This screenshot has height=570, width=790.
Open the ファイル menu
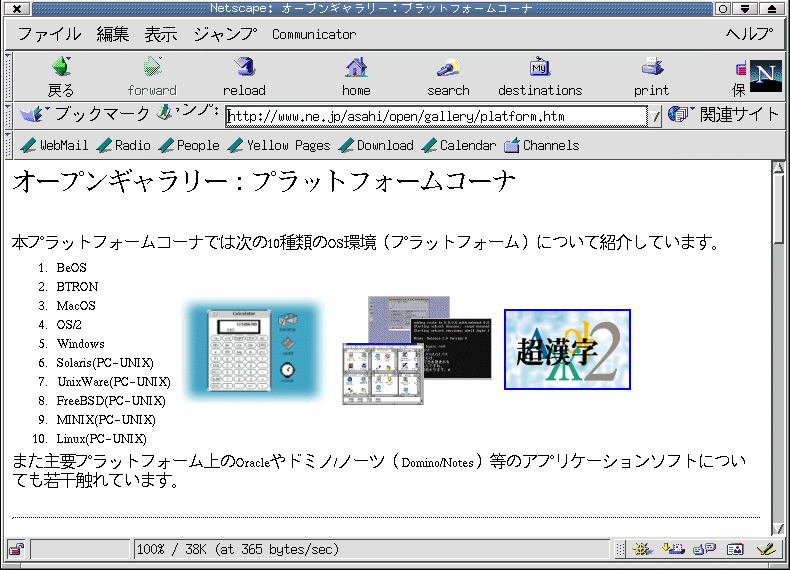coord(49,34)
